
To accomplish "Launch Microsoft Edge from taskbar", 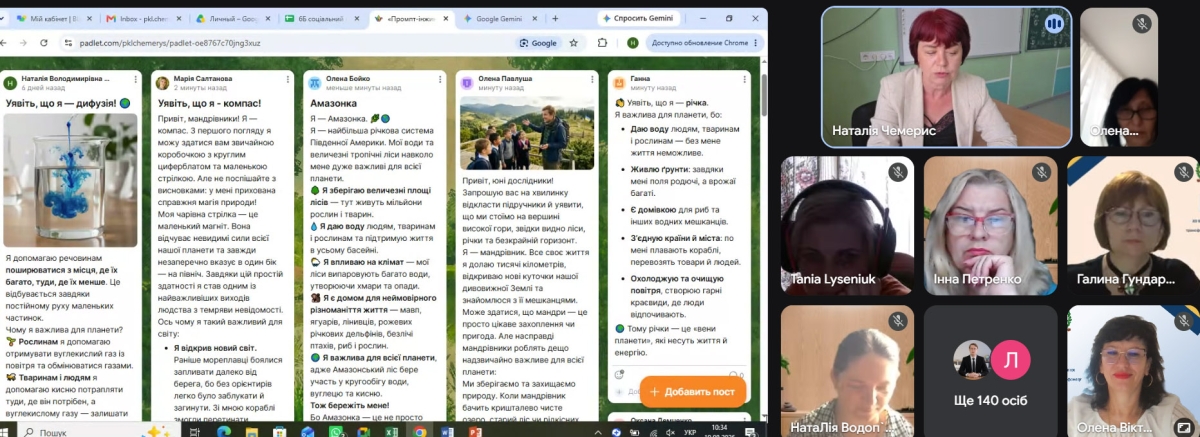I will [222, 432].
